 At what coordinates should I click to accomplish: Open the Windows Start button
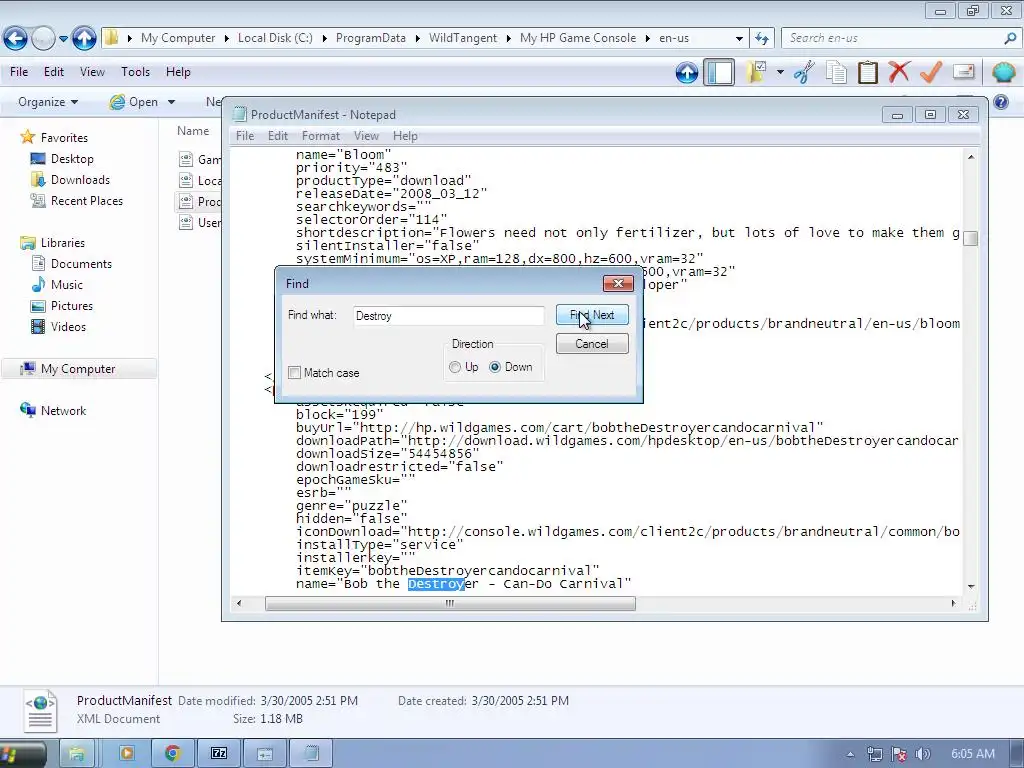pos(21,754)
